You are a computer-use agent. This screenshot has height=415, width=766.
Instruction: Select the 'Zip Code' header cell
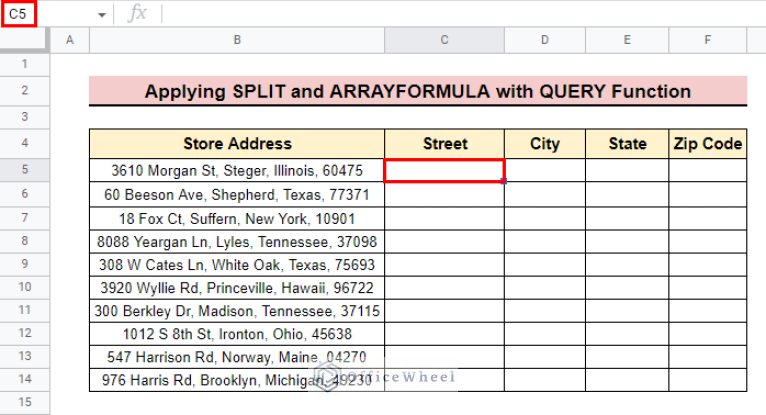[707, 144]
